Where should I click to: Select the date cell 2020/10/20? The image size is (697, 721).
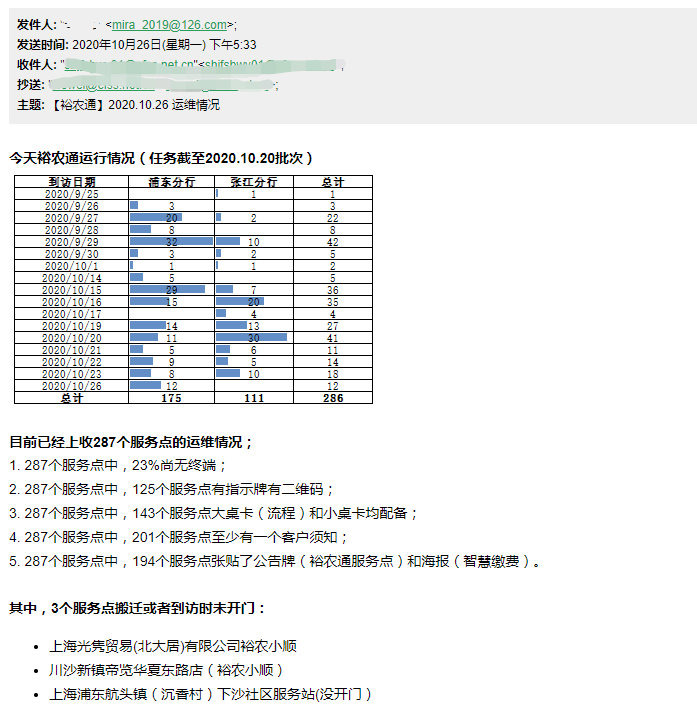[x=72, y=338]
